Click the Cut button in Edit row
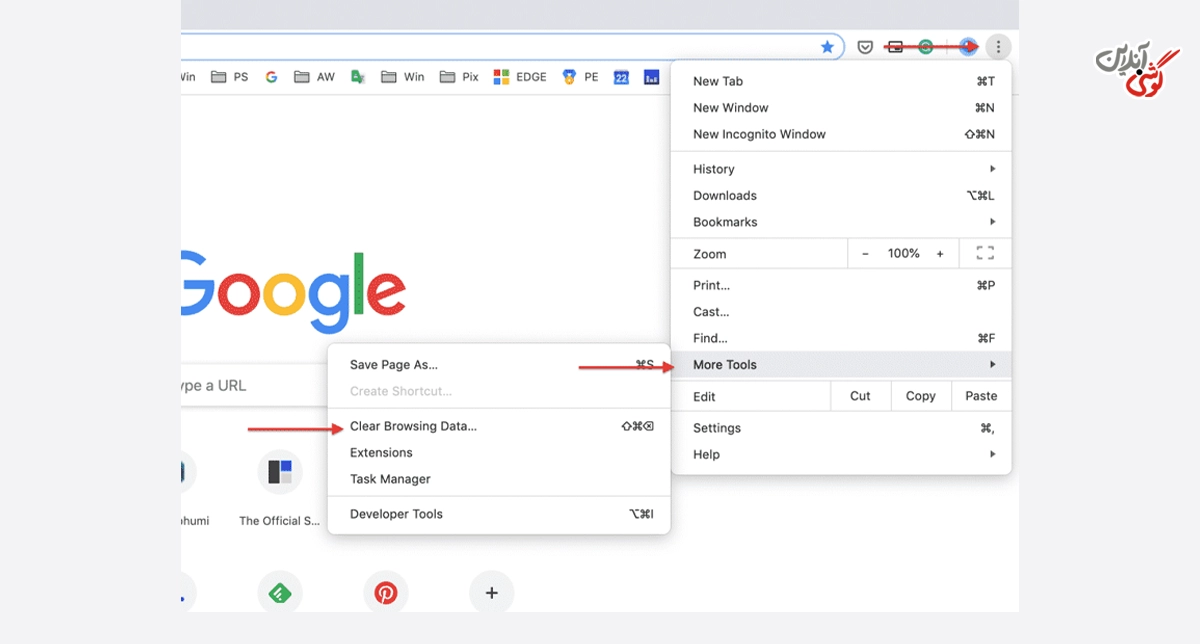The width and height of the screenshot is (1200, 644). (860, 396)
